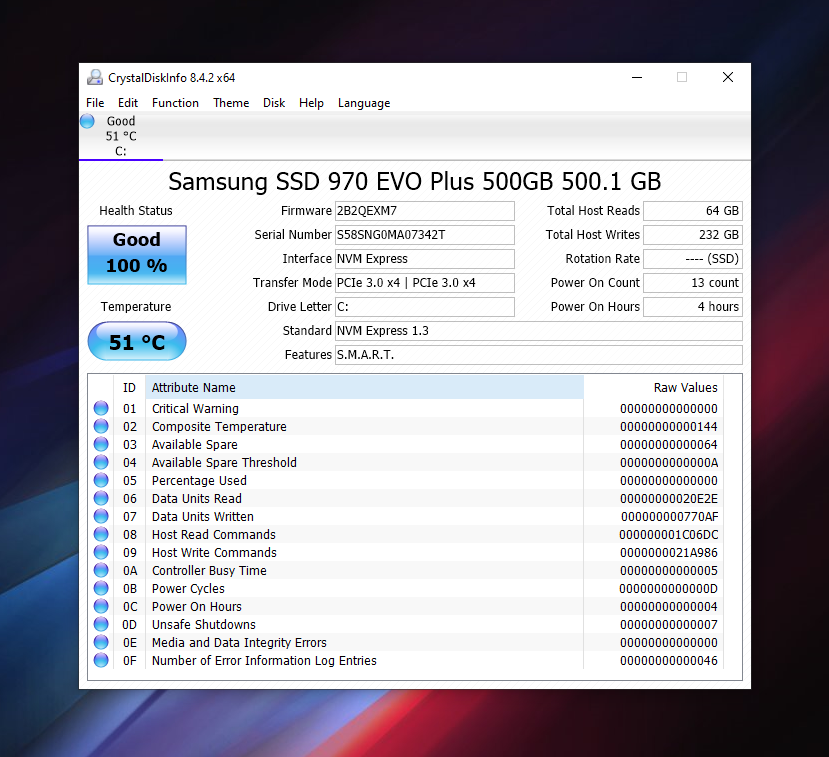Click raw value 00000000000046

coord(669,660)
